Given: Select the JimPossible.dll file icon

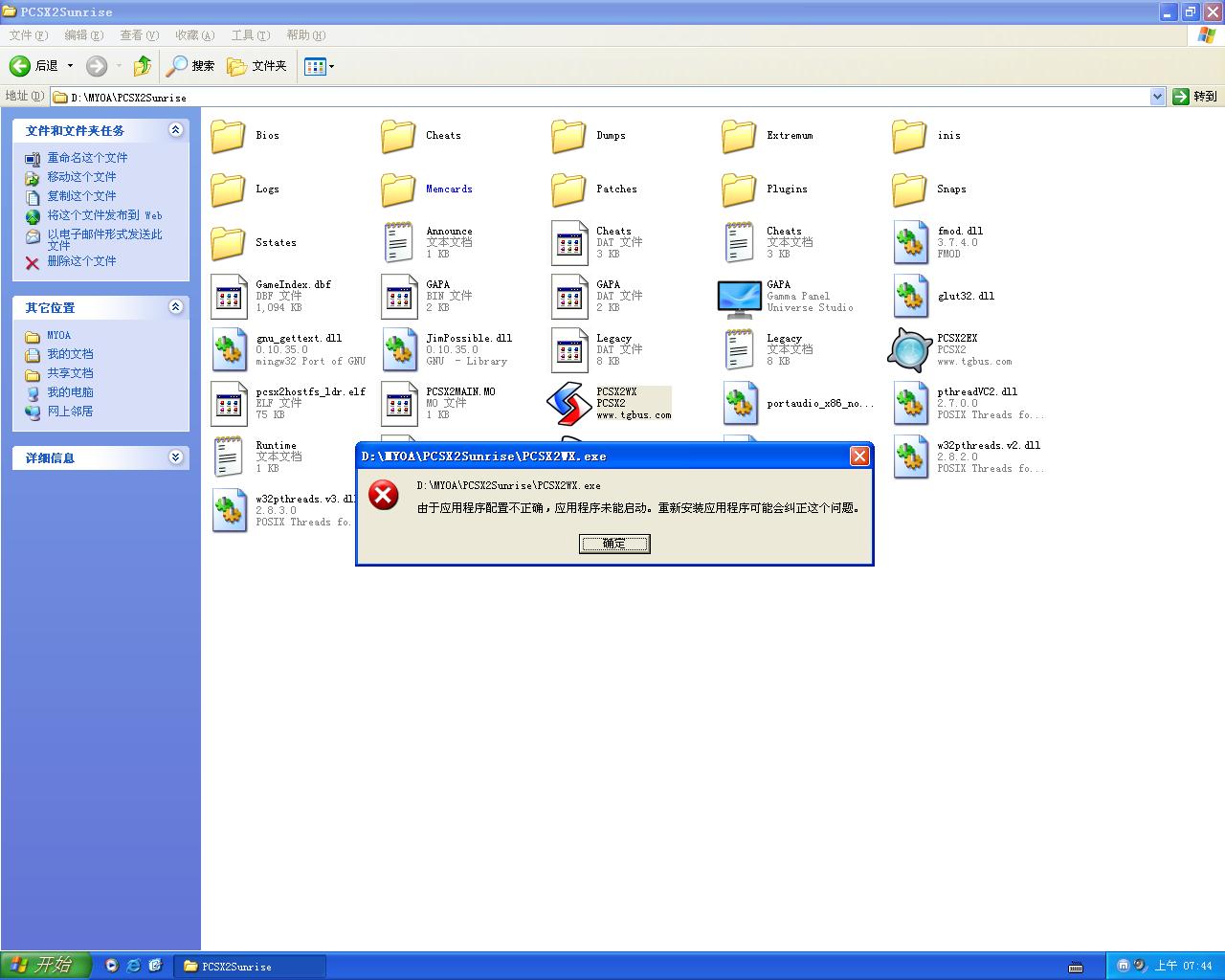Looking at the screenshot, I should click(399, 350).
